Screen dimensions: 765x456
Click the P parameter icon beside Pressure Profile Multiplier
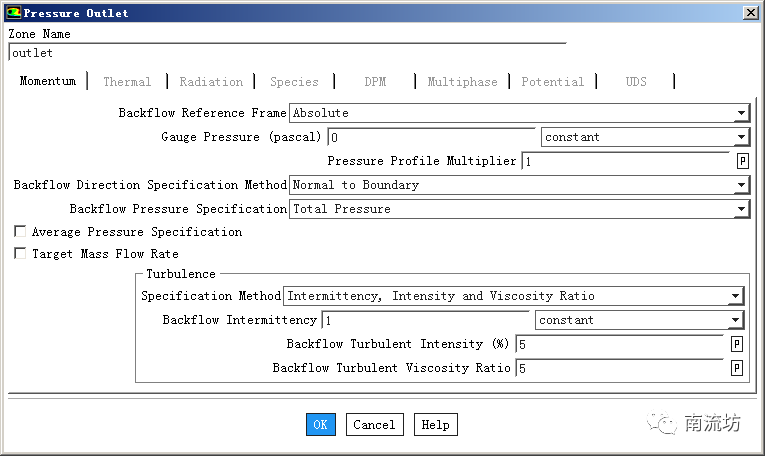click(742, 161)
